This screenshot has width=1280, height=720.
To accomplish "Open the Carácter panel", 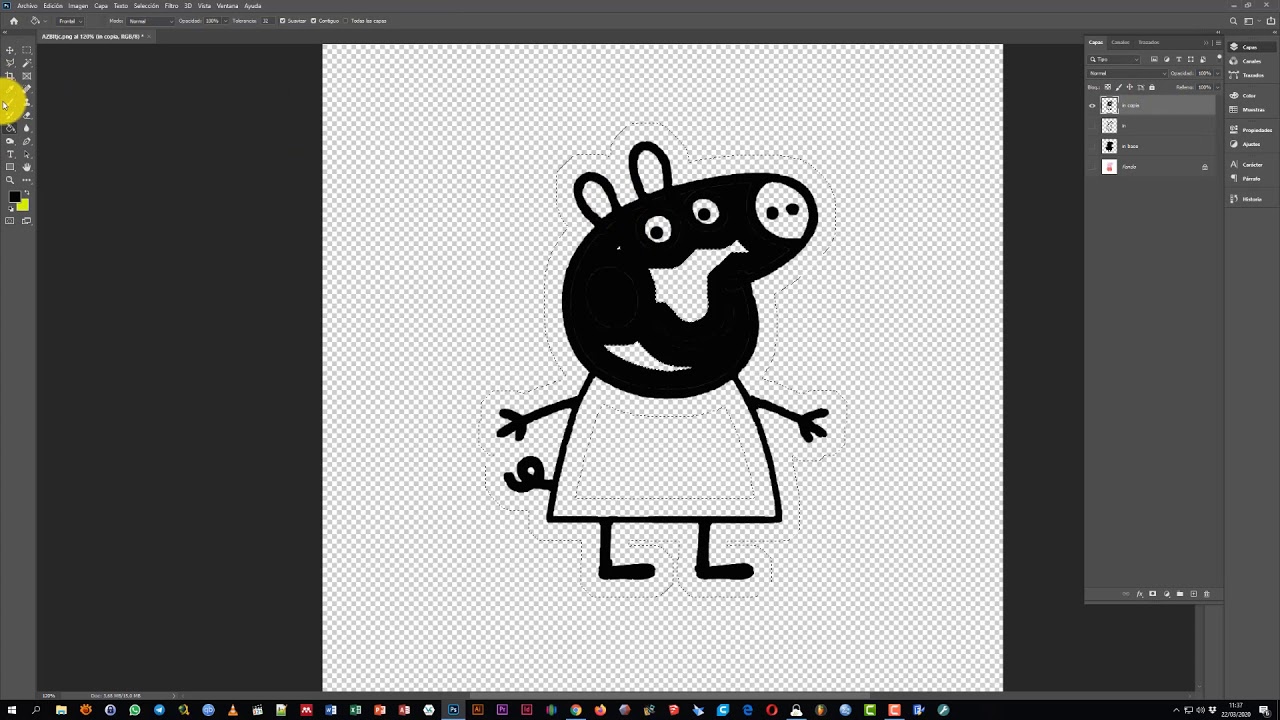I will (1246, 164).
